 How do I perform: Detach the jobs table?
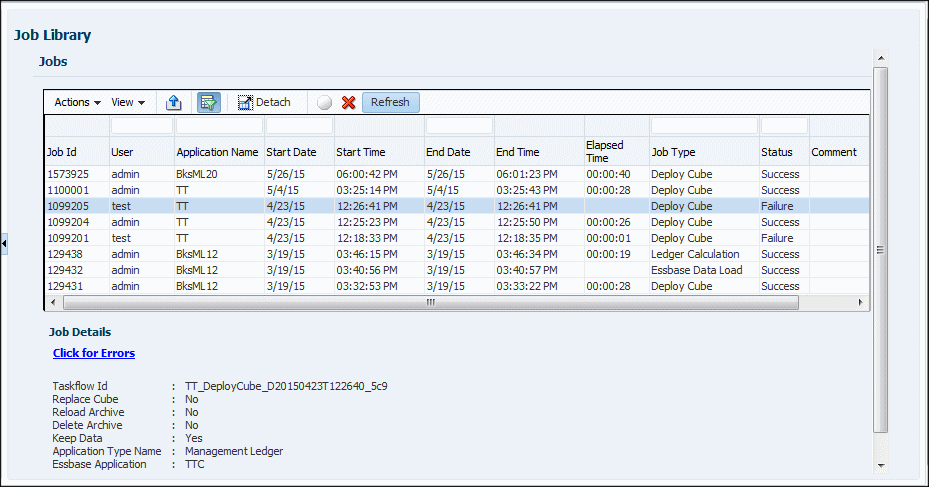click(264, 102)
